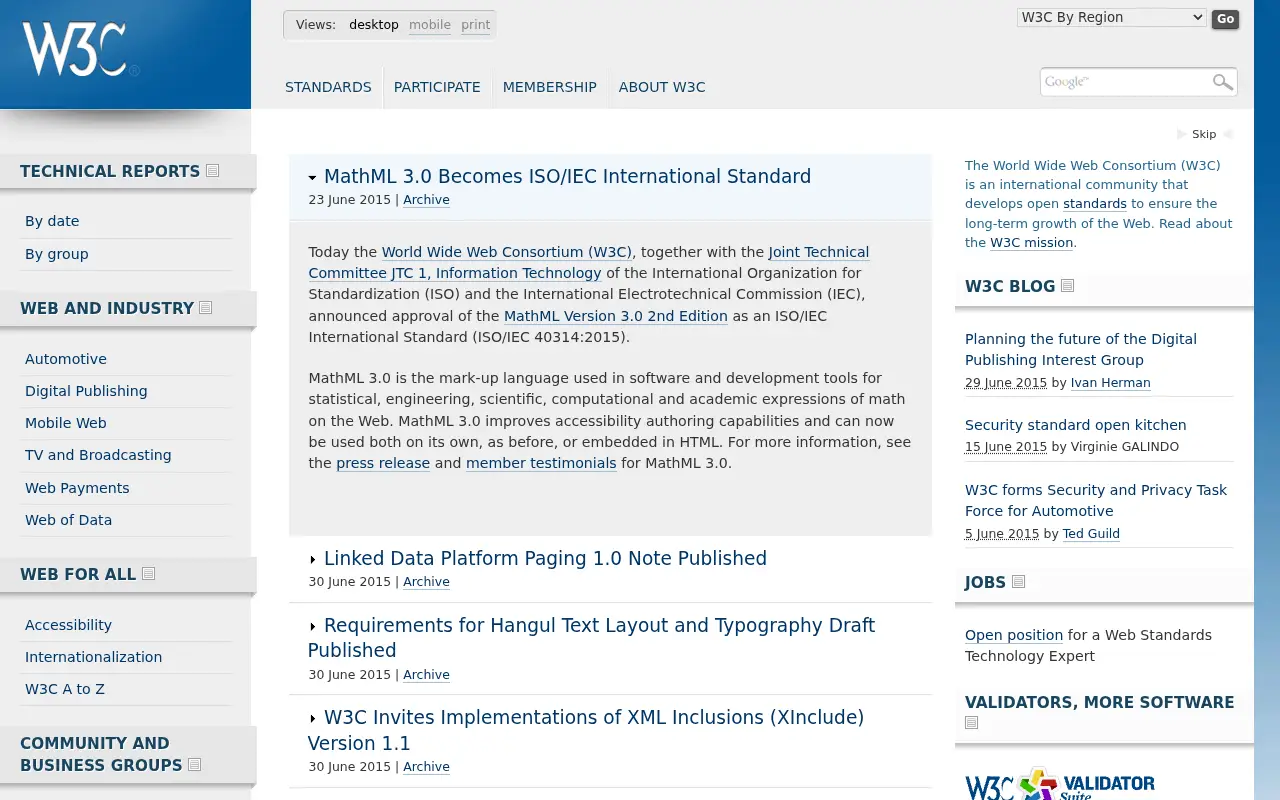This screenshot has height=800, width=1280.
Task: Open the Digital Publishing sidebar link
Action: pyautogui.click(x=86, y=391)
